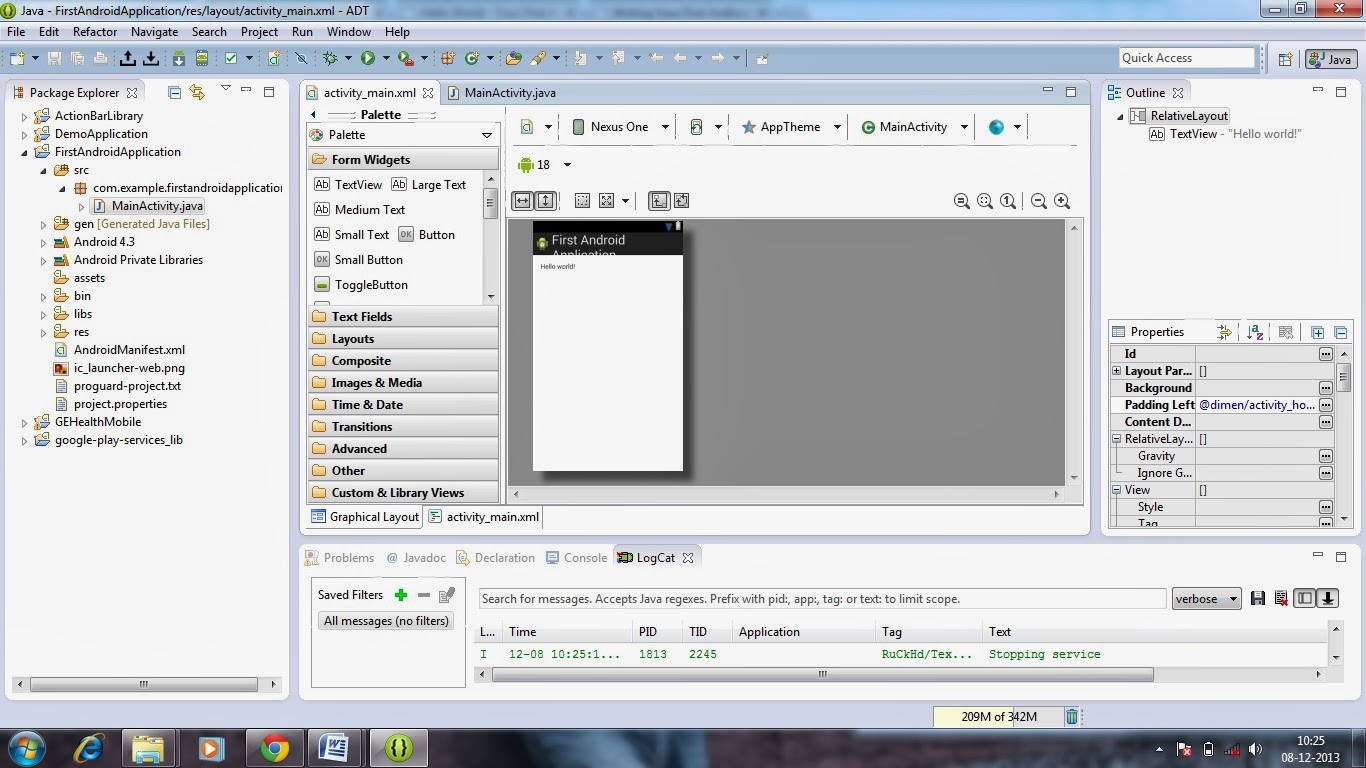The height and width of the screenshot is (768, 1366).
Task: Zoom in on the layout canvas
Action: coord(1062,201)
